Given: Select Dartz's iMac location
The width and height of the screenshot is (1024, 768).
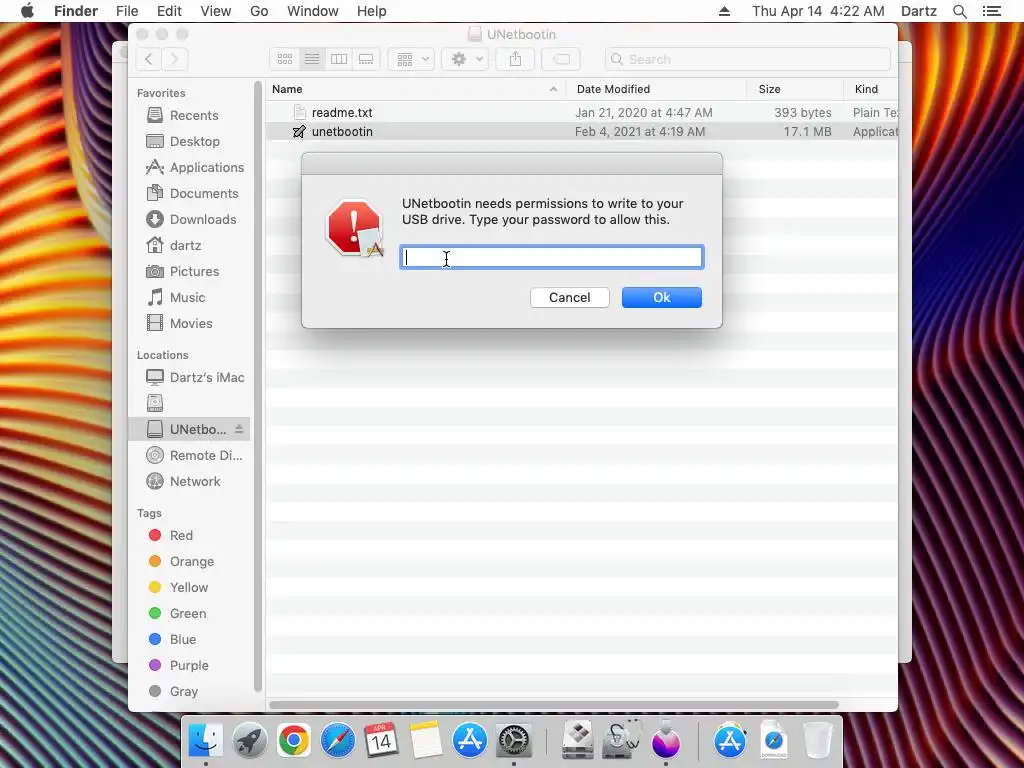Looking at the screenshot, I should [x=195, y=377].
